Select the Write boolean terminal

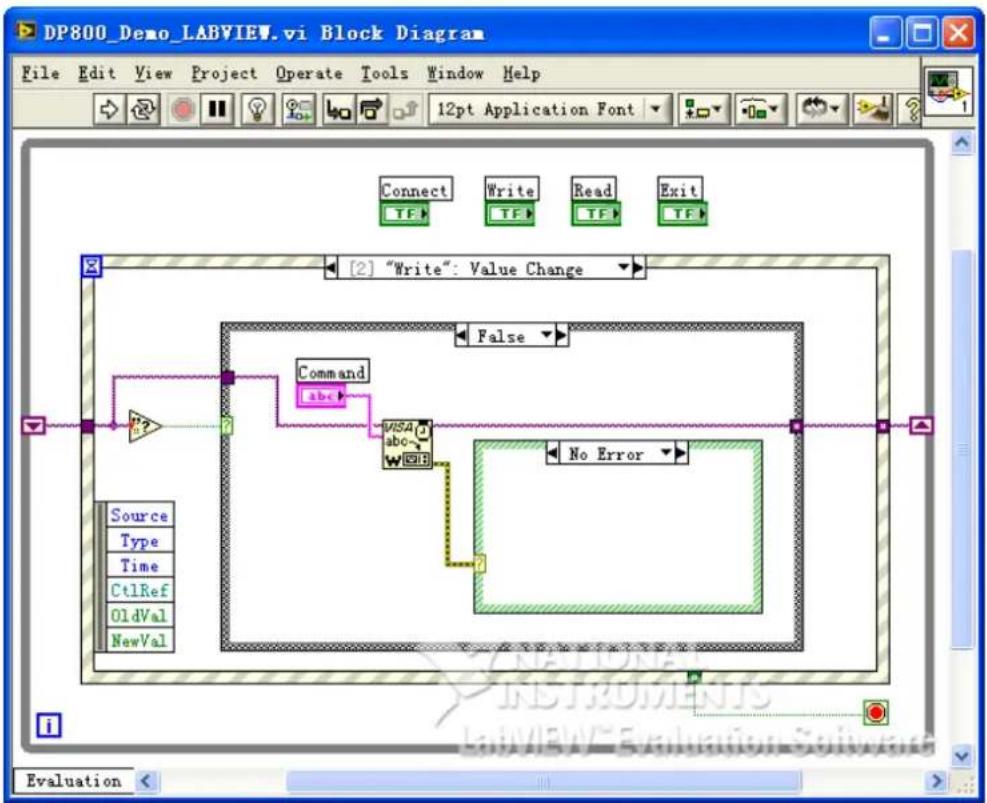tap(510, 214)
